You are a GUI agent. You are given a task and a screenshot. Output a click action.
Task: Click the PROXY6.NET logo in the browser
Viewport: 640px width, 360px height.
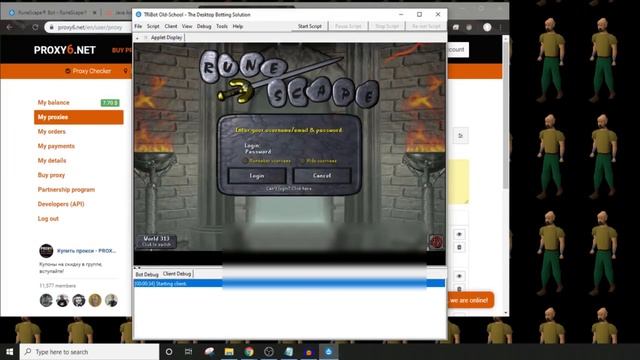64,50
